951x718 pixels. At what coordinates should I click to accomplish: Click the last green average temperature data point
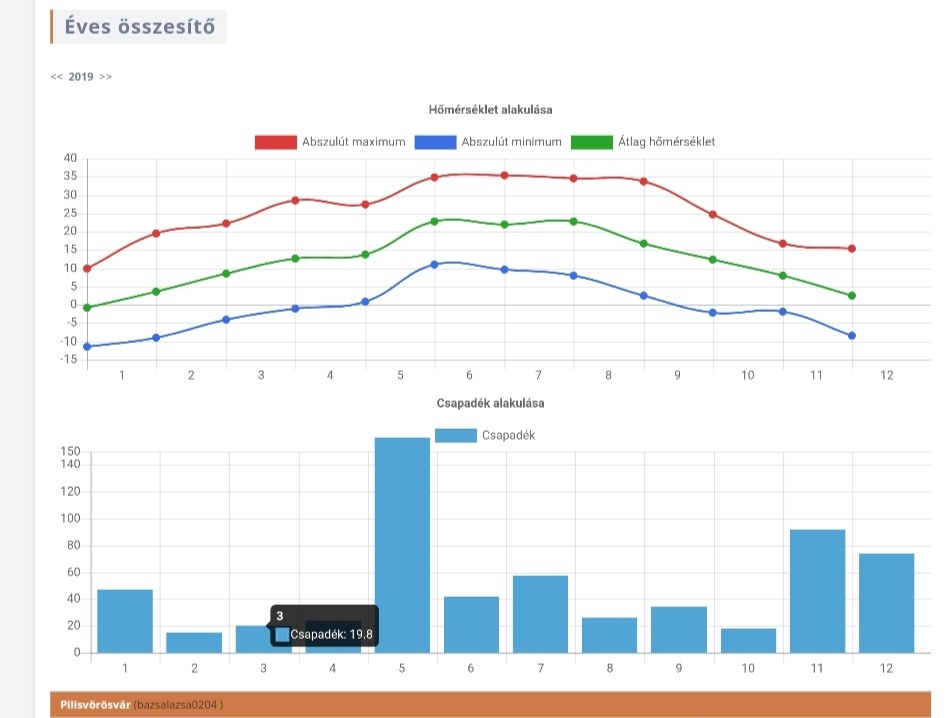tap(852, 296)
